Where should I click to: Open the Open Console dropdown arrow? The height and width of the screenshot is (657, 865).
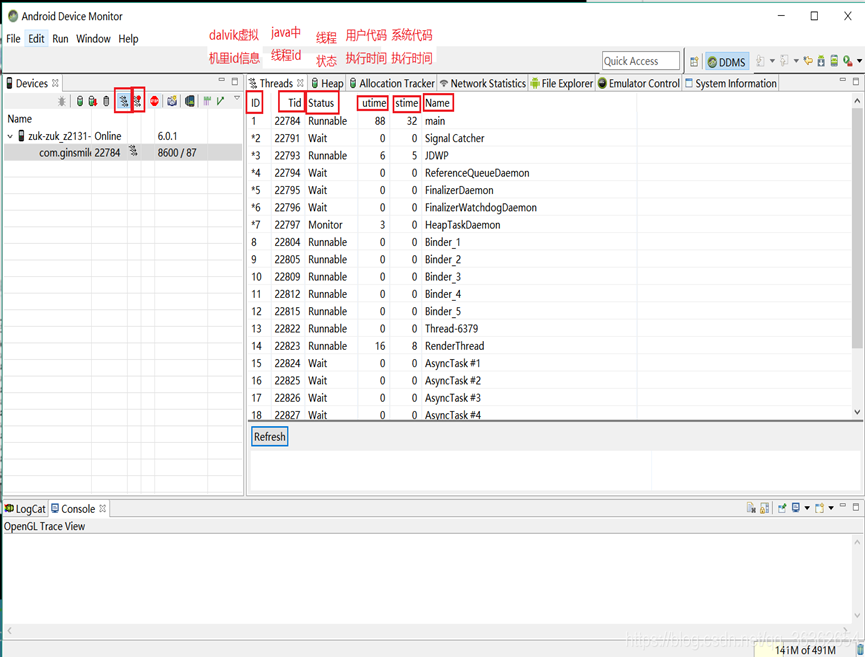click(x=831, y=509)
